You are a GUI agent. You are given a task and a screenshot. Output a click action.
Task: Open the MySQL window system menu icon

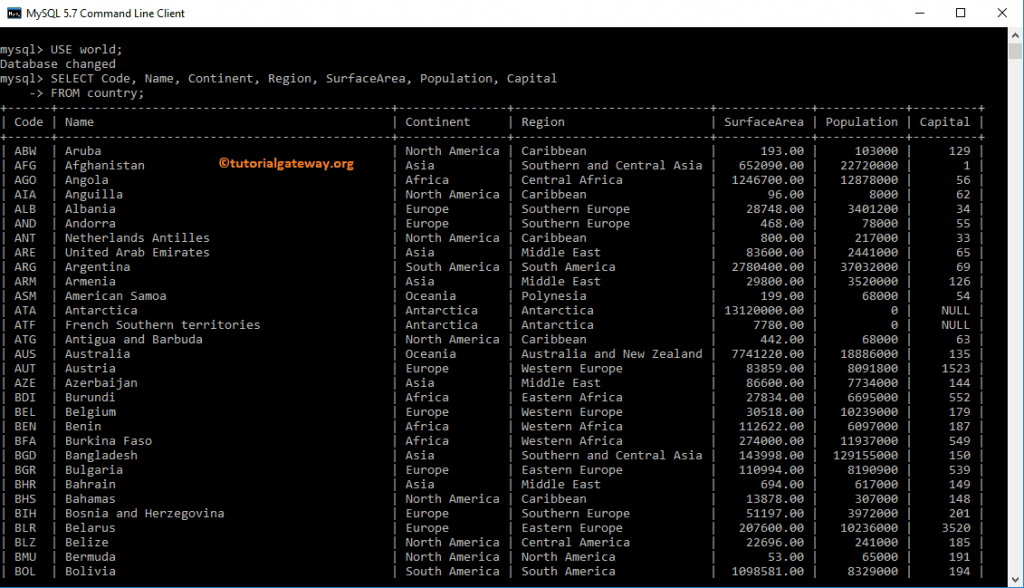14,13
